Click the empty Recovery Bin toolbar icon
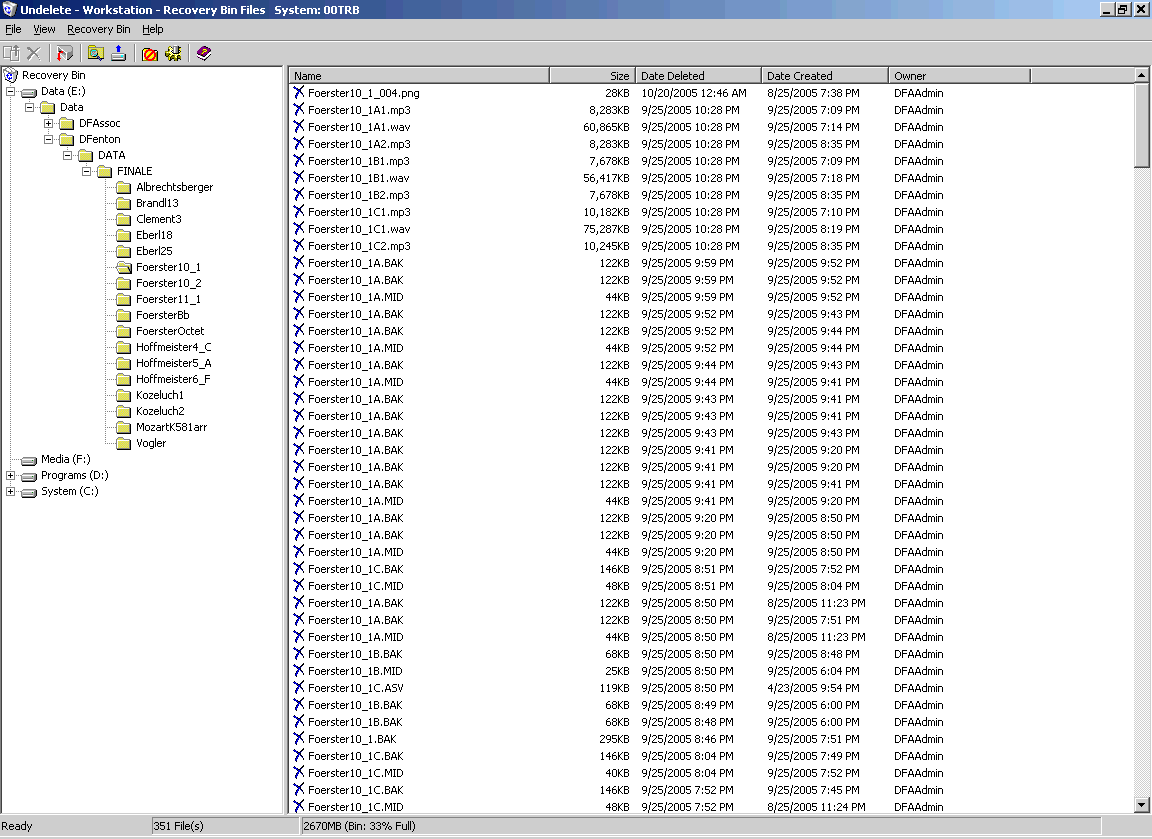Image resolution: width=1152 pixels, height=839 pixels. point(65,53)
